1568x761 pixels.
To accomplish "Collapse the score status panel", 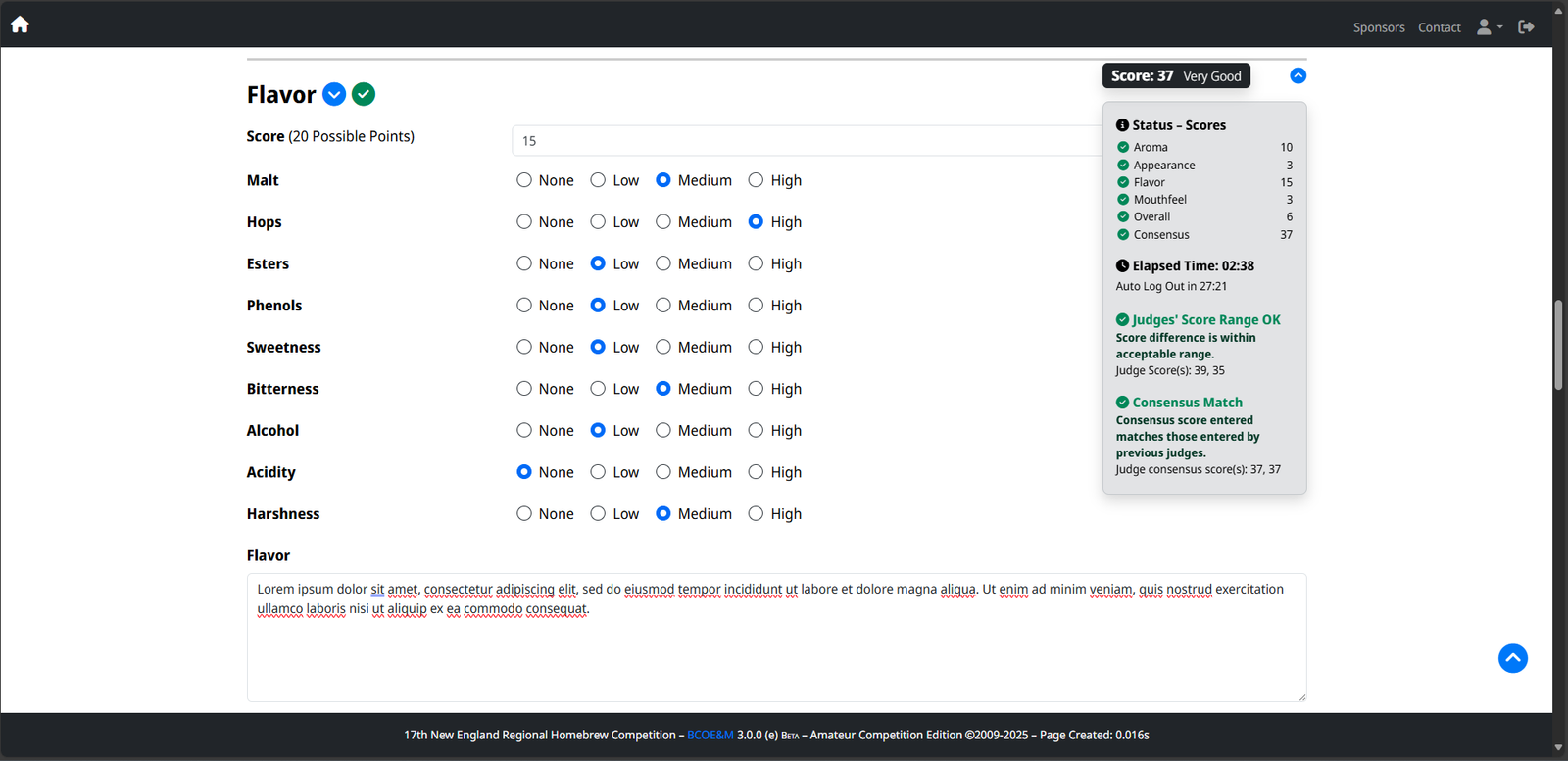I will pyautogui.click(x=1298, y=75).
